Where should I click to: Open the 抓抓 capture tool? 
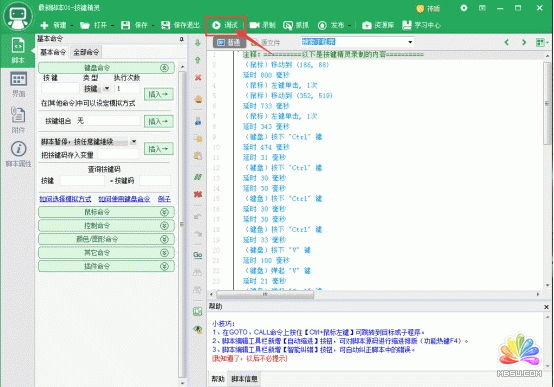pyautogui.click(x=296, y=25)
